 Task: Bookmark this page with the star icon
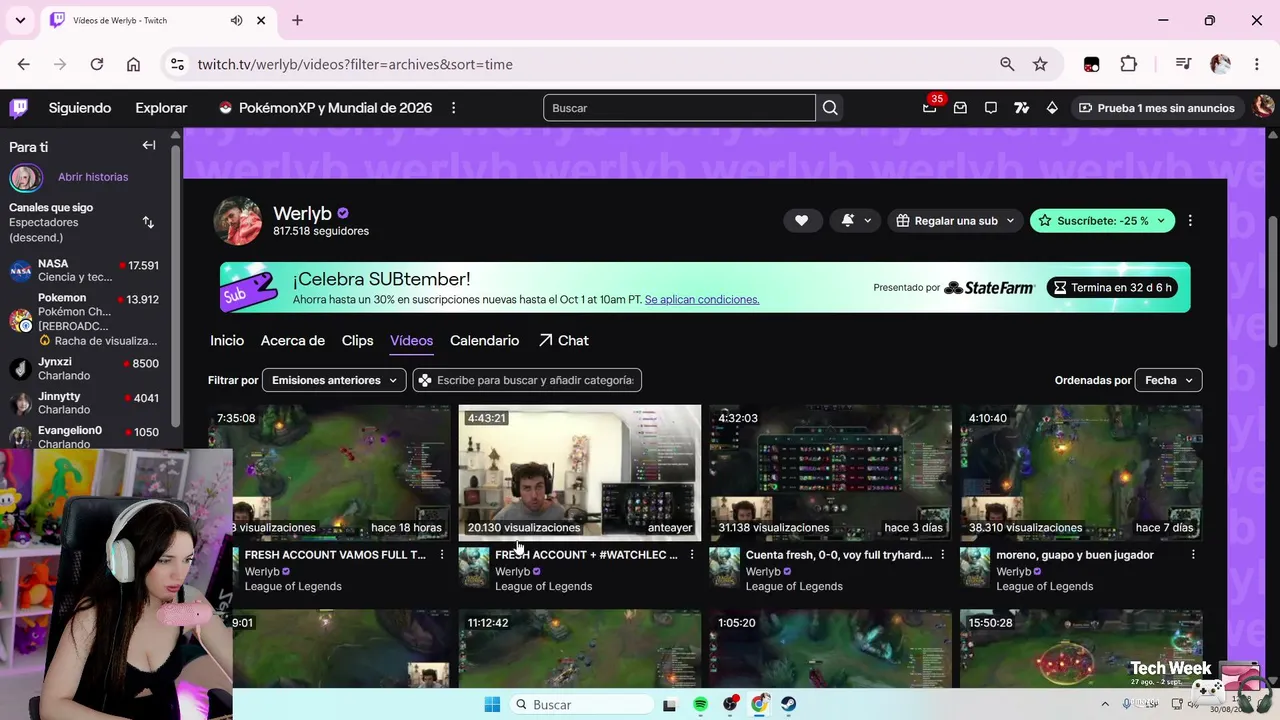[x=1040, y=64]
